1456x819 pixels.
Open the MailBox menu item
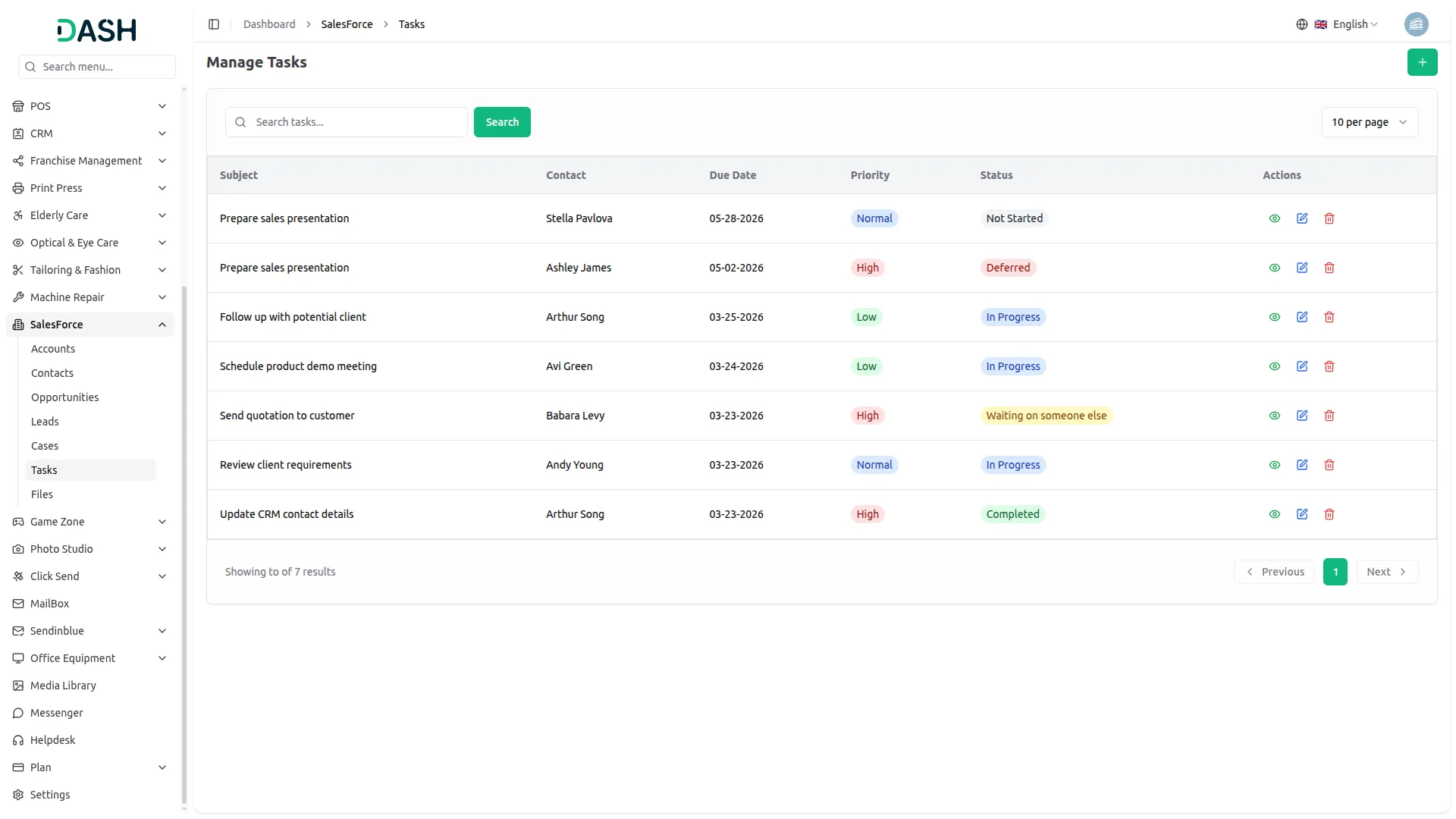89,604
